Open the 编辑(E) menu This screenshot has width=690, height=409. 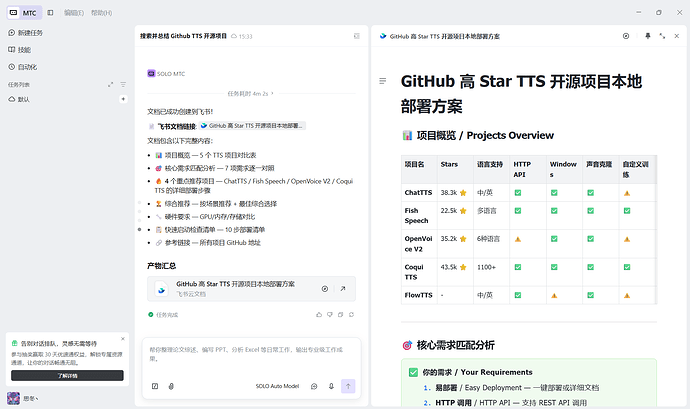click(74, 13)
